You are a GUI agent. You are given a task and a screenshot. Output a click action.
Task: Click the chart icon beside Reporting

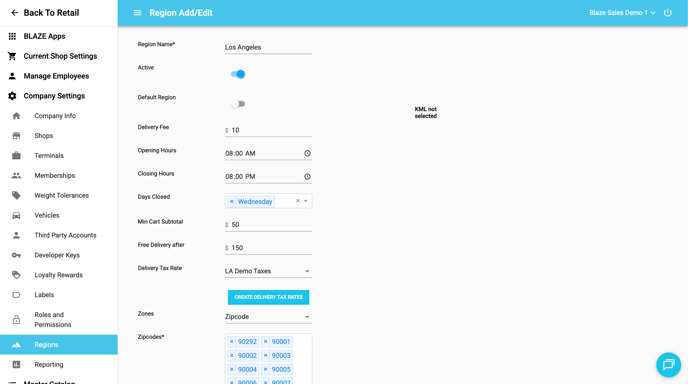[x=16, y=364]
